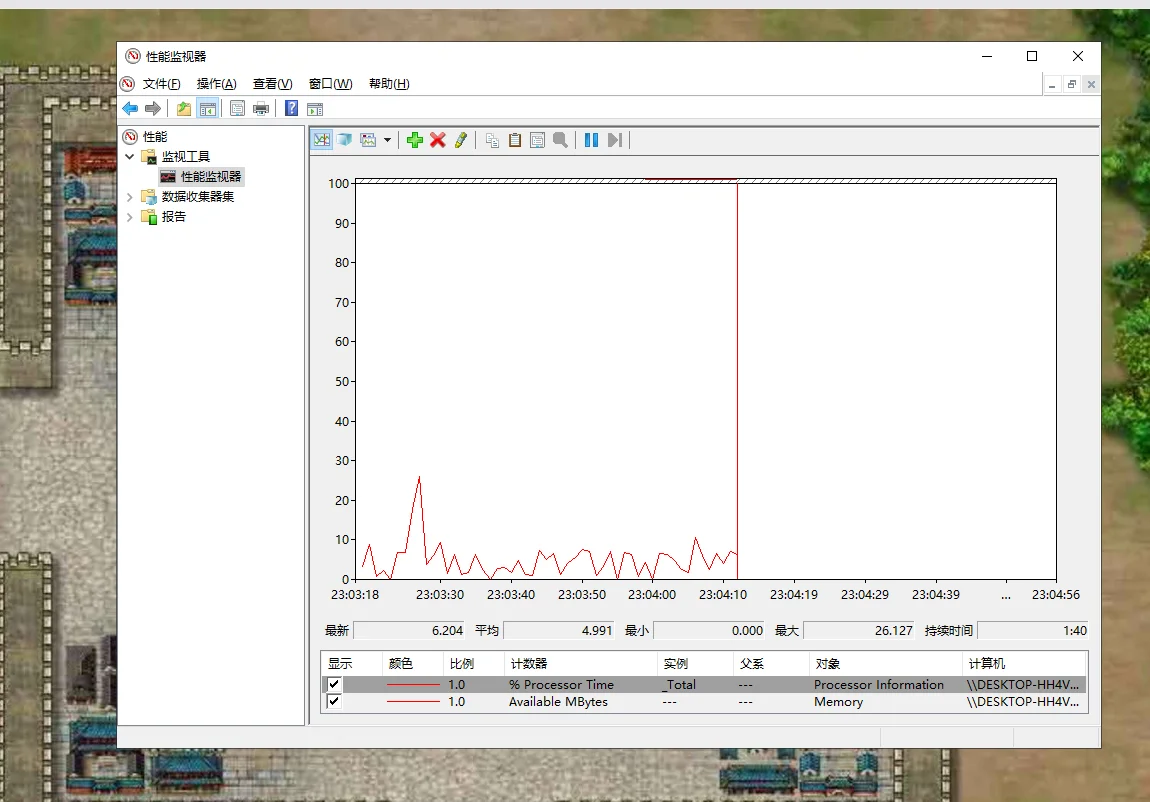Expand the 报告 tree node
The image size is (1150, 802).
tap(130, 217)
